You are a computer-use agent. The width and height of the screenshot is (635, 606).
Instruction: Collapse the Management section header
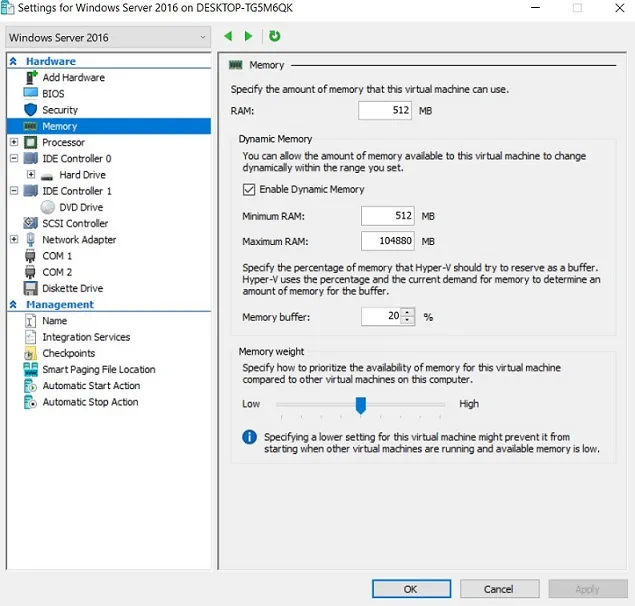(x=13, y=305)
